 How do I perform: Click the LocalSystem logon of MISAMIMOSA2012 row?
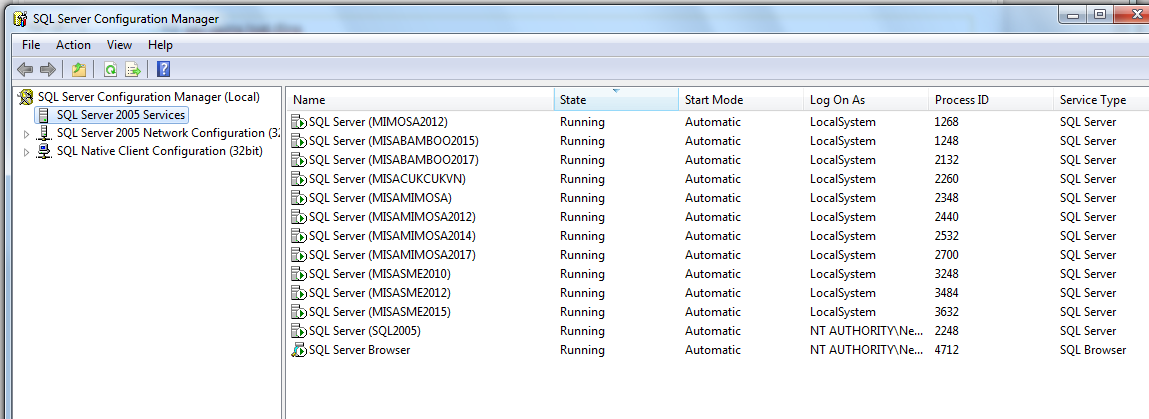point(843,217)
